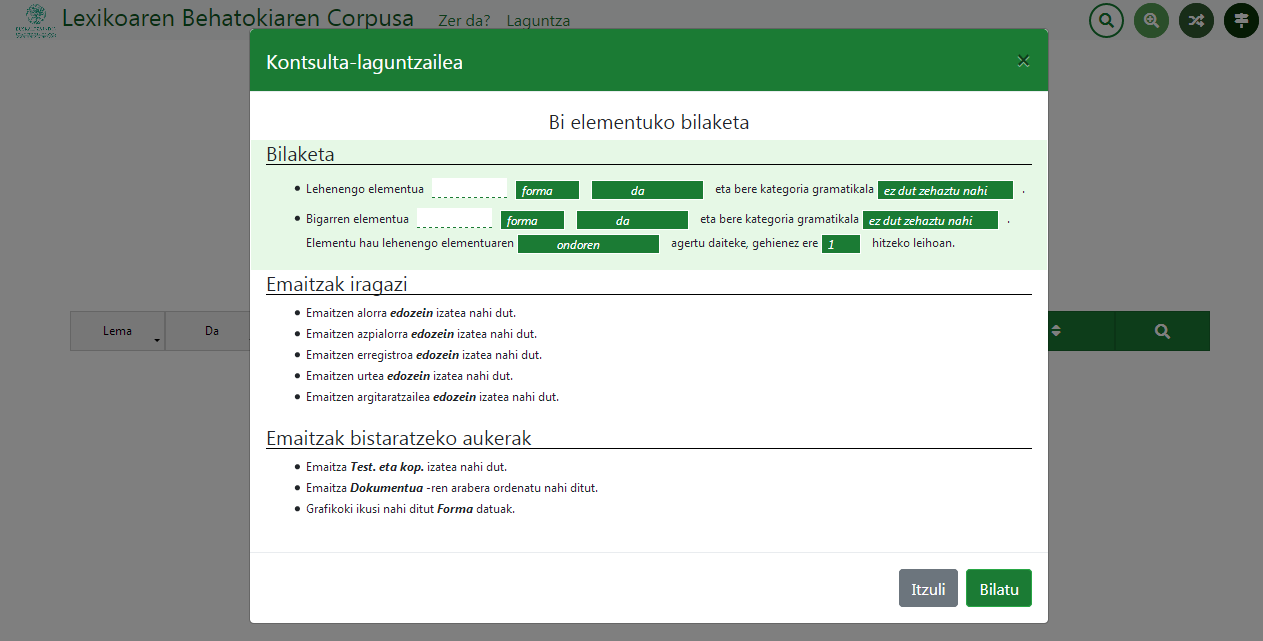
Task: Click the 'Dokumentua' ordering option
Action: [386, 488]
